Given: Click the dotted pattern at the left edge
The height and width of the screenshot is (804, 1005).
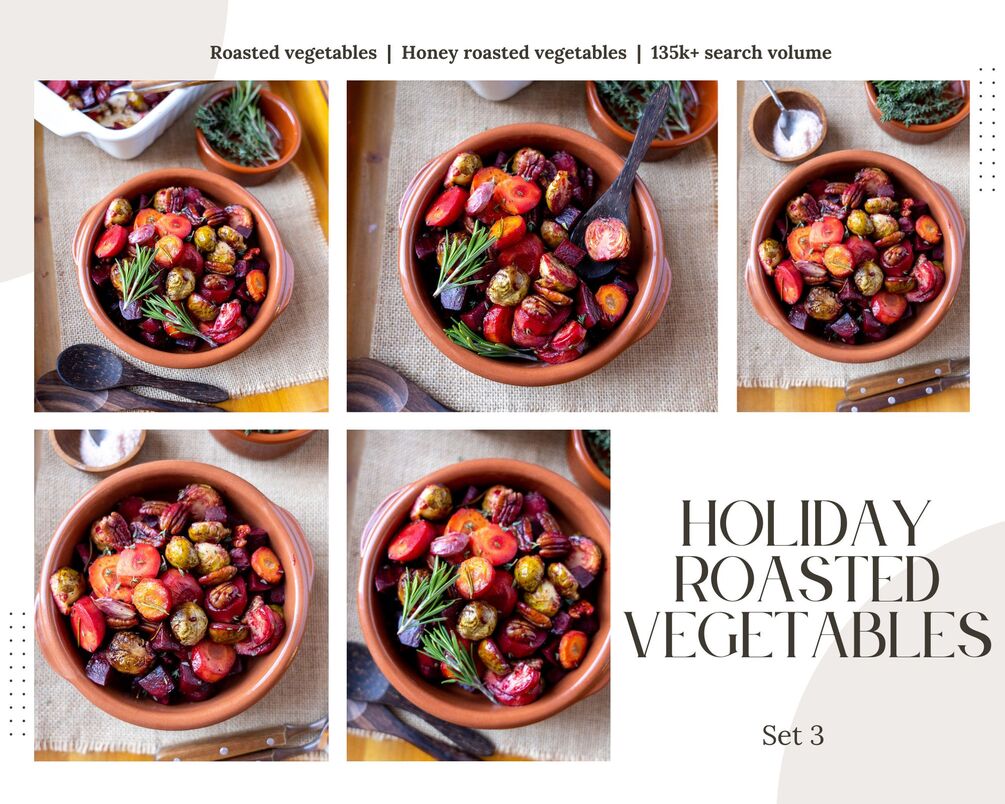Looking at the screenshot, I should pos(17,673).
